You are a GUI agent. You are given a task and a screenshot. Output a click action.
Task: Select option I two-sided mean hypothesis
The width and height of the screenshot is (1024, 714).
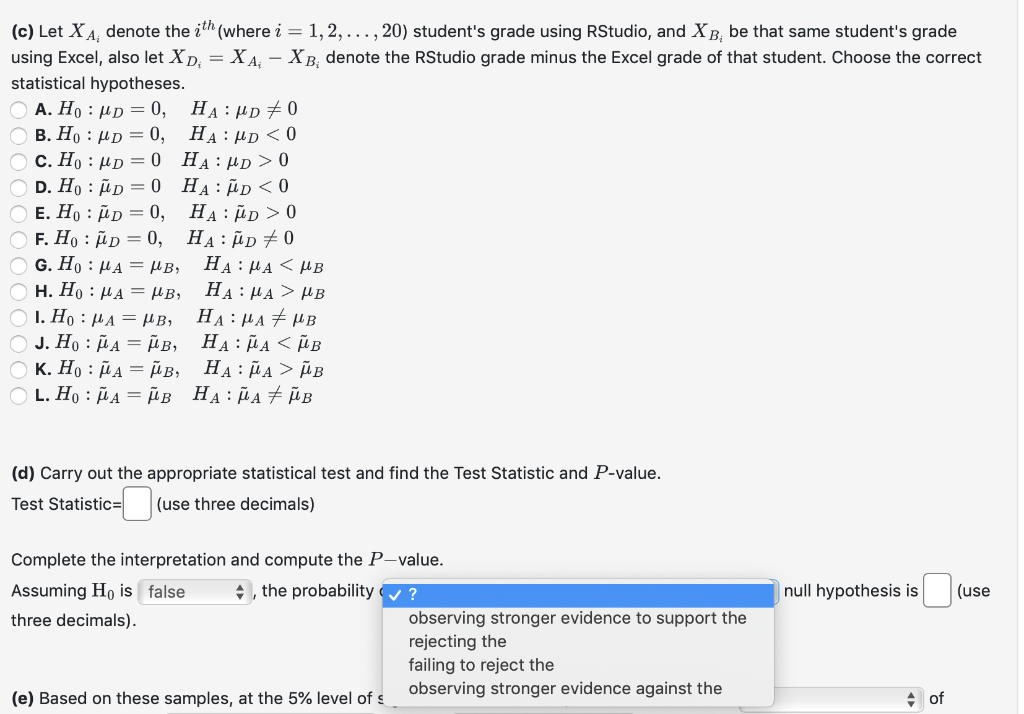point(18,317)
